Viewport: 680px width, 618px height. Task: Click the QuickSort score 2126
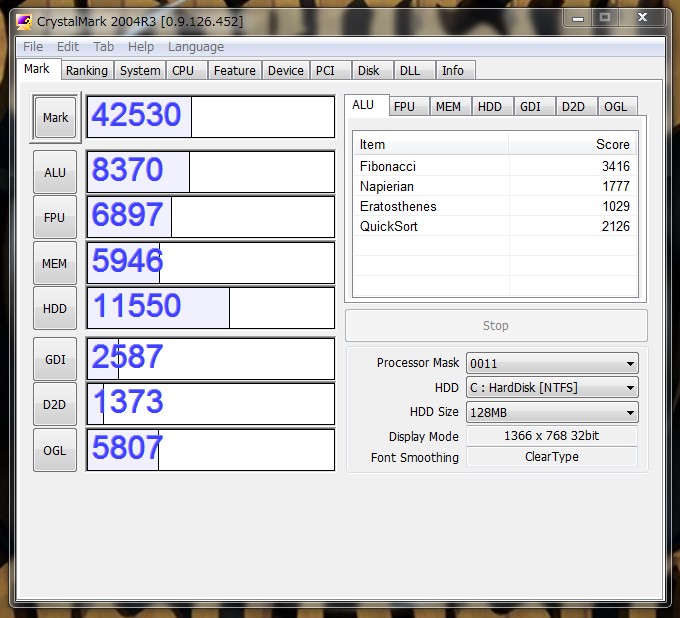(616, 226)
